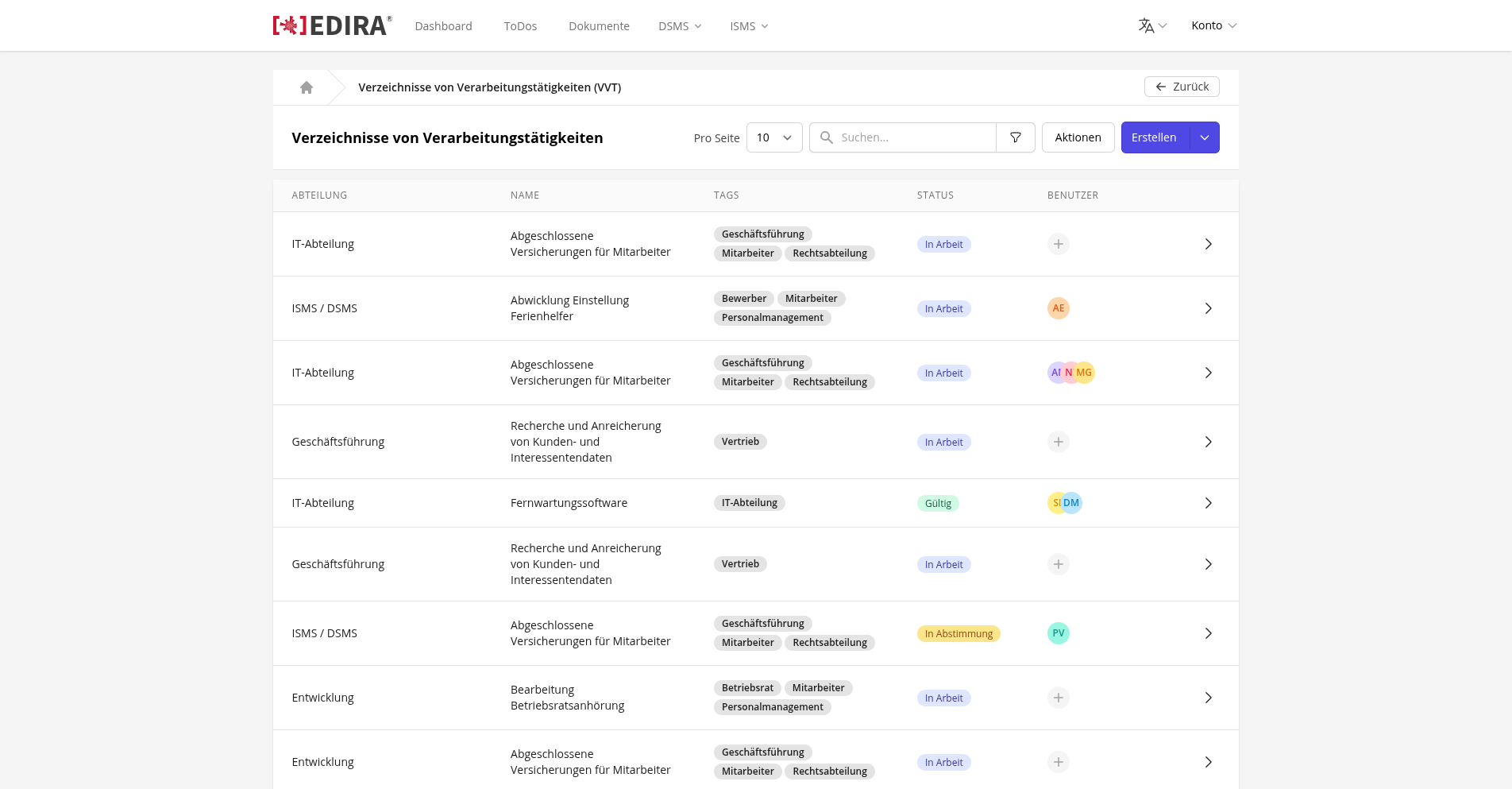This screenshot has height=789, width=1512.
Task: Expand the Erstellen dropdown arrow
Action: coord(1205,137)
